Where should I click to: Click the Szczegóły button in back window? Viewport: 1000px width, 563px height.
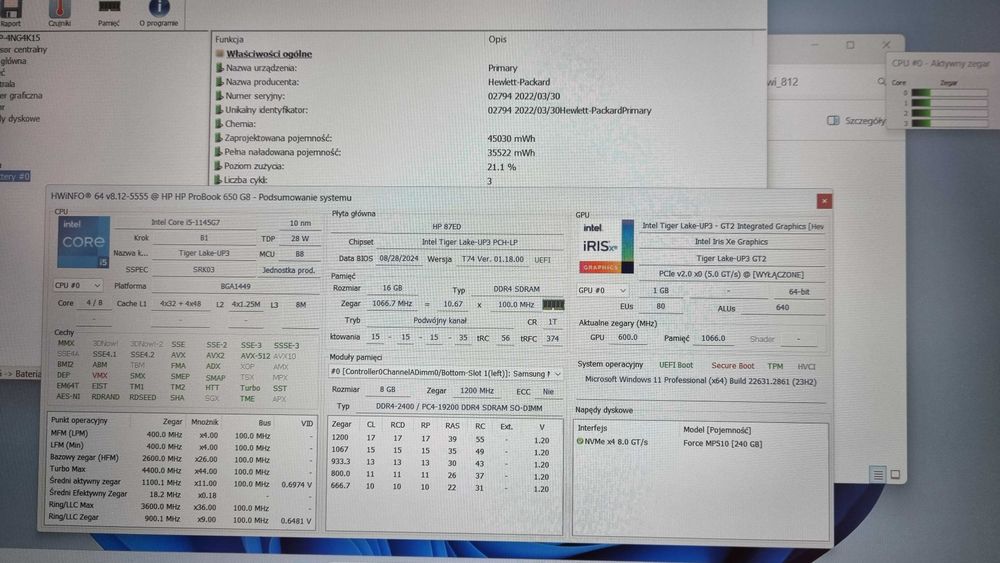point(857,121)
